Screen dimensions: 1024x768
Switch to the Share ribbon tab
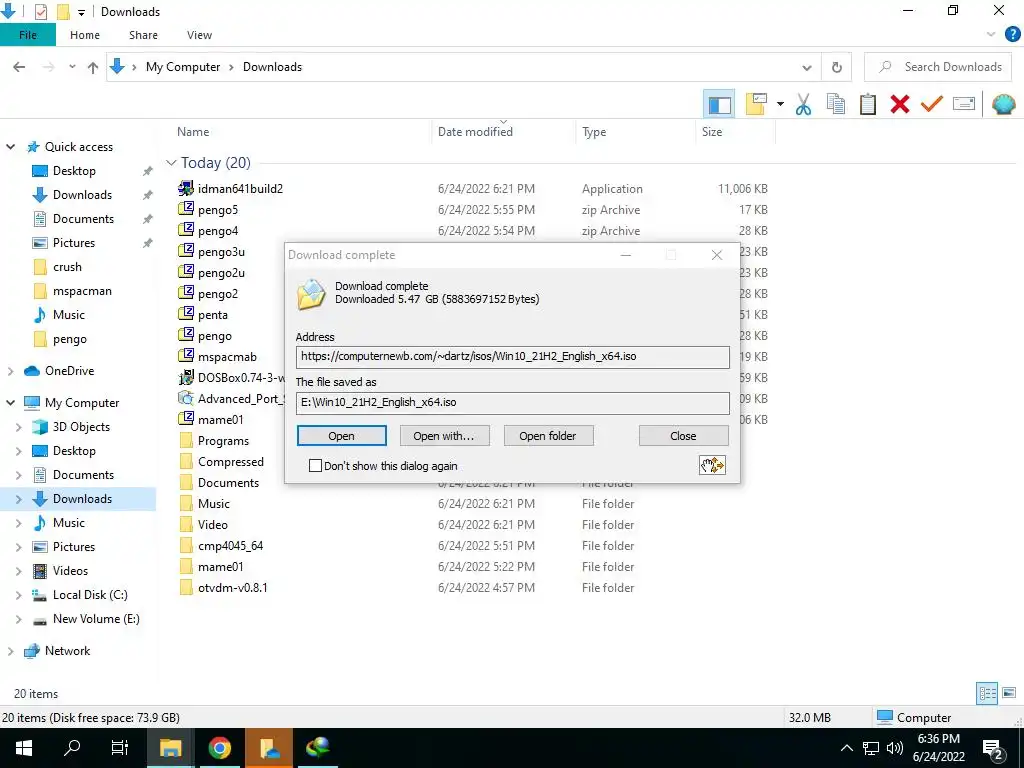pos(143,35)
